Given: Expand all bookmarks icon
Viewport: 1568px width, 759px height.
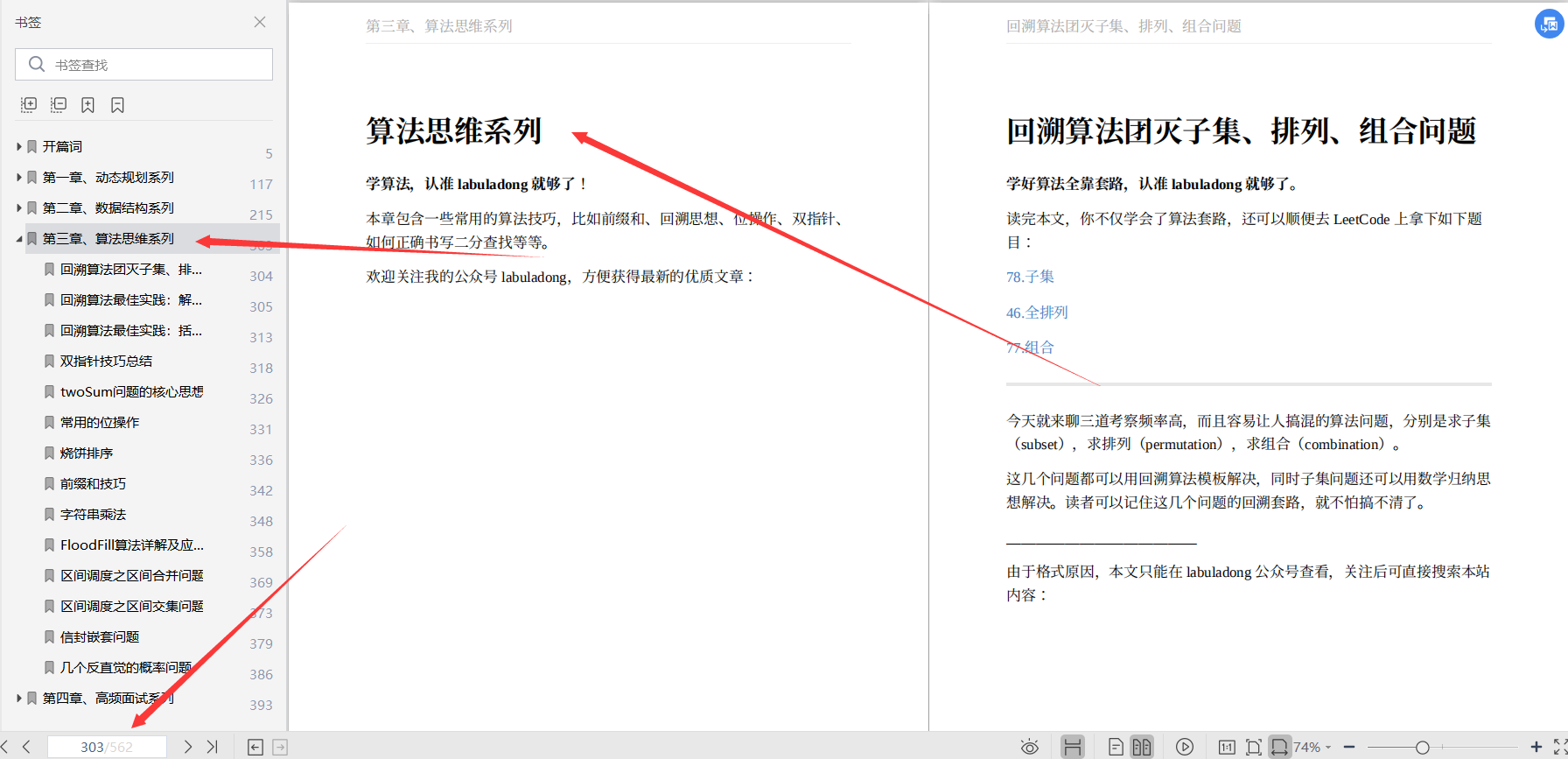Looking at the screenshot, I should point(29,105).
